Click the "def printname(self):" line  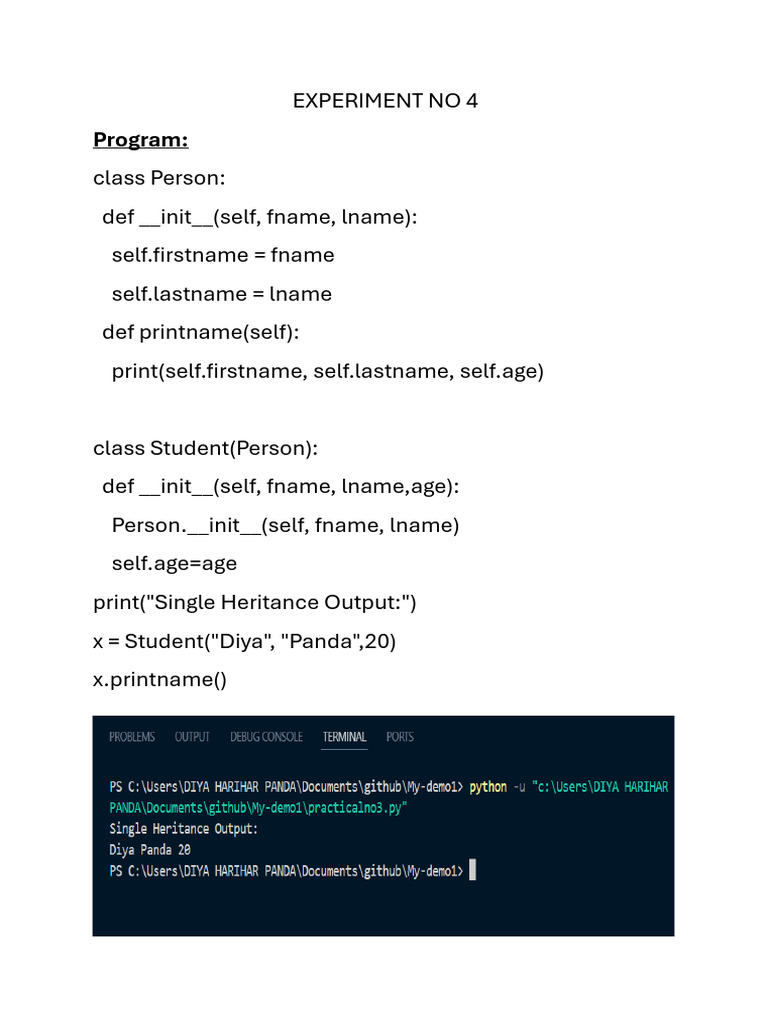pyautogui.click(x=200, y=332)
